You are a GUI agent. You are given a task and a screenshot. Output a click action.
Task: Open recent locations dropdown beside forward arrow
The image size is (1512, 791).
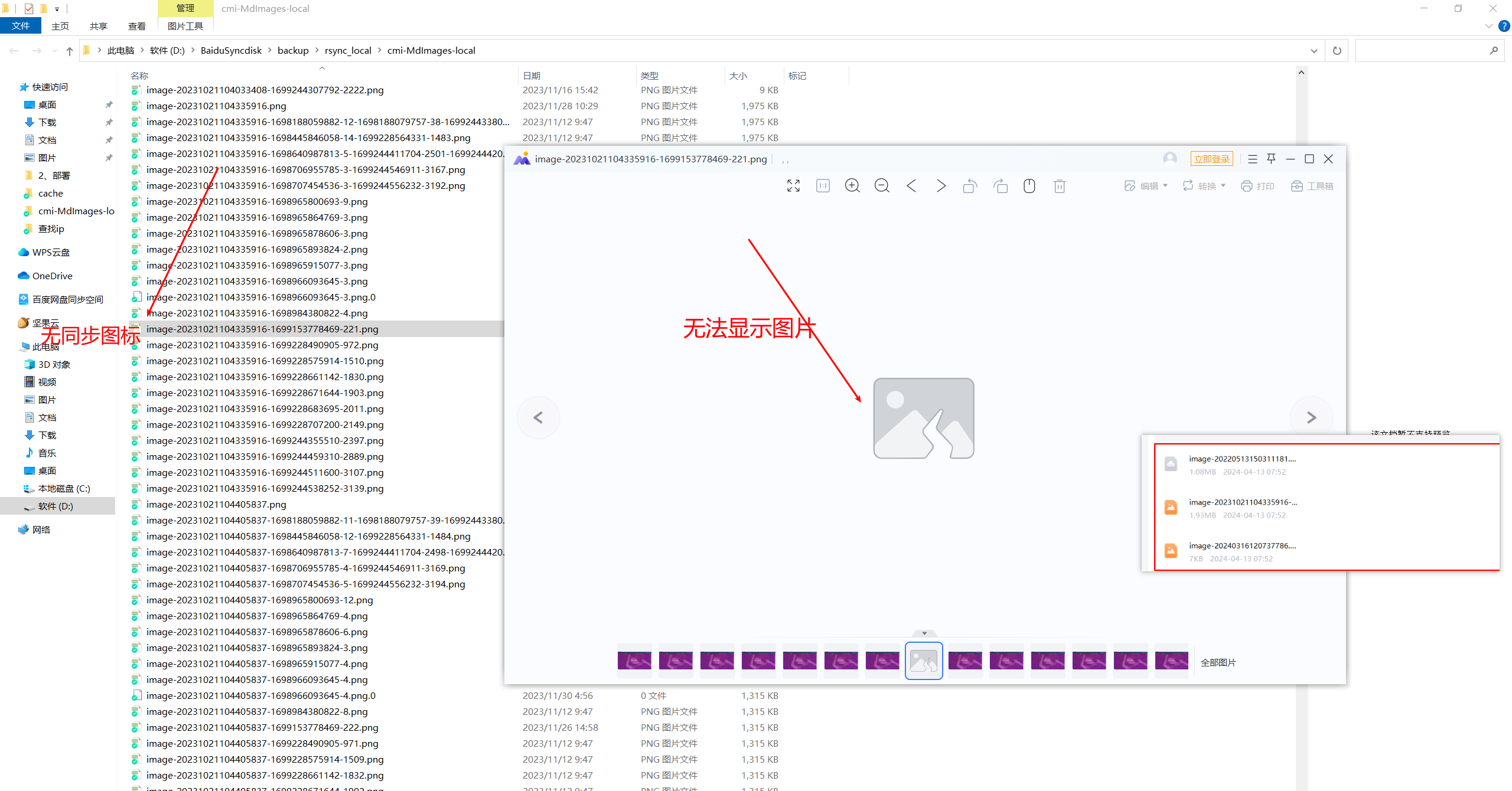tap(54, 51)
